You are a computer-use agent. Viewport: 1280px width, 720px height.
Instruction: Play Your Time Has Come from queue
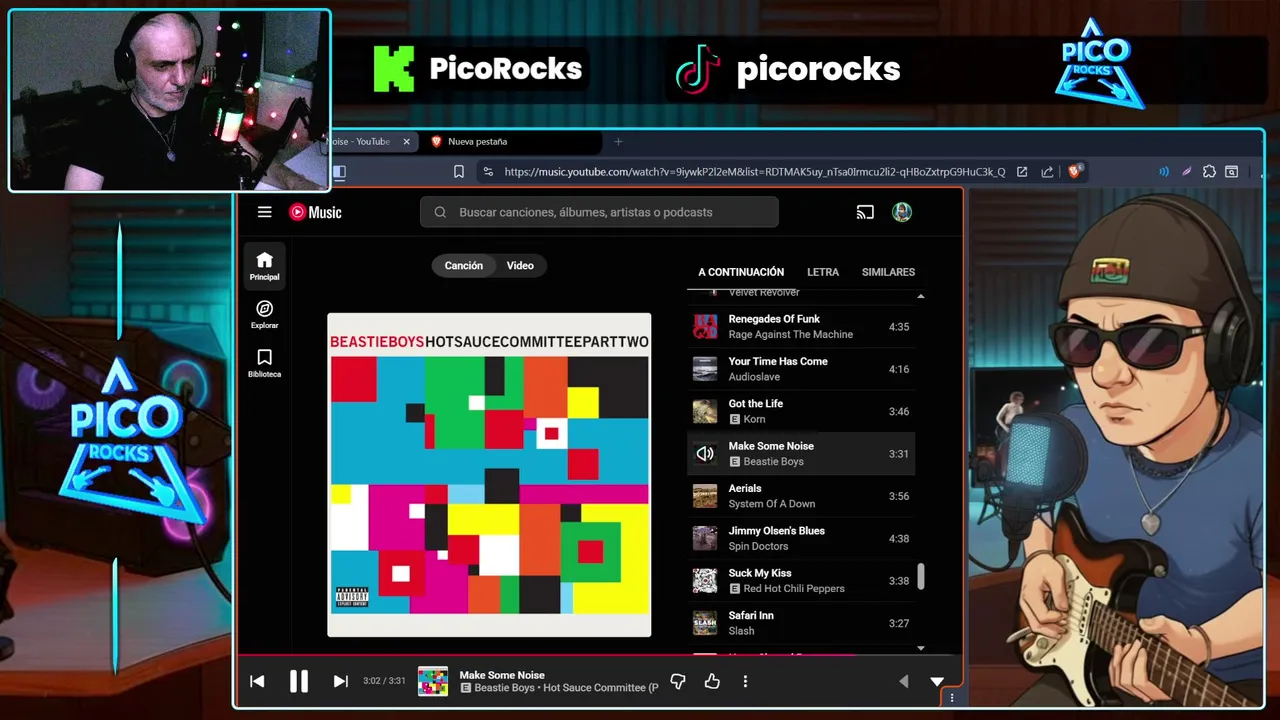pyautogui.click(x=801, y=369)
